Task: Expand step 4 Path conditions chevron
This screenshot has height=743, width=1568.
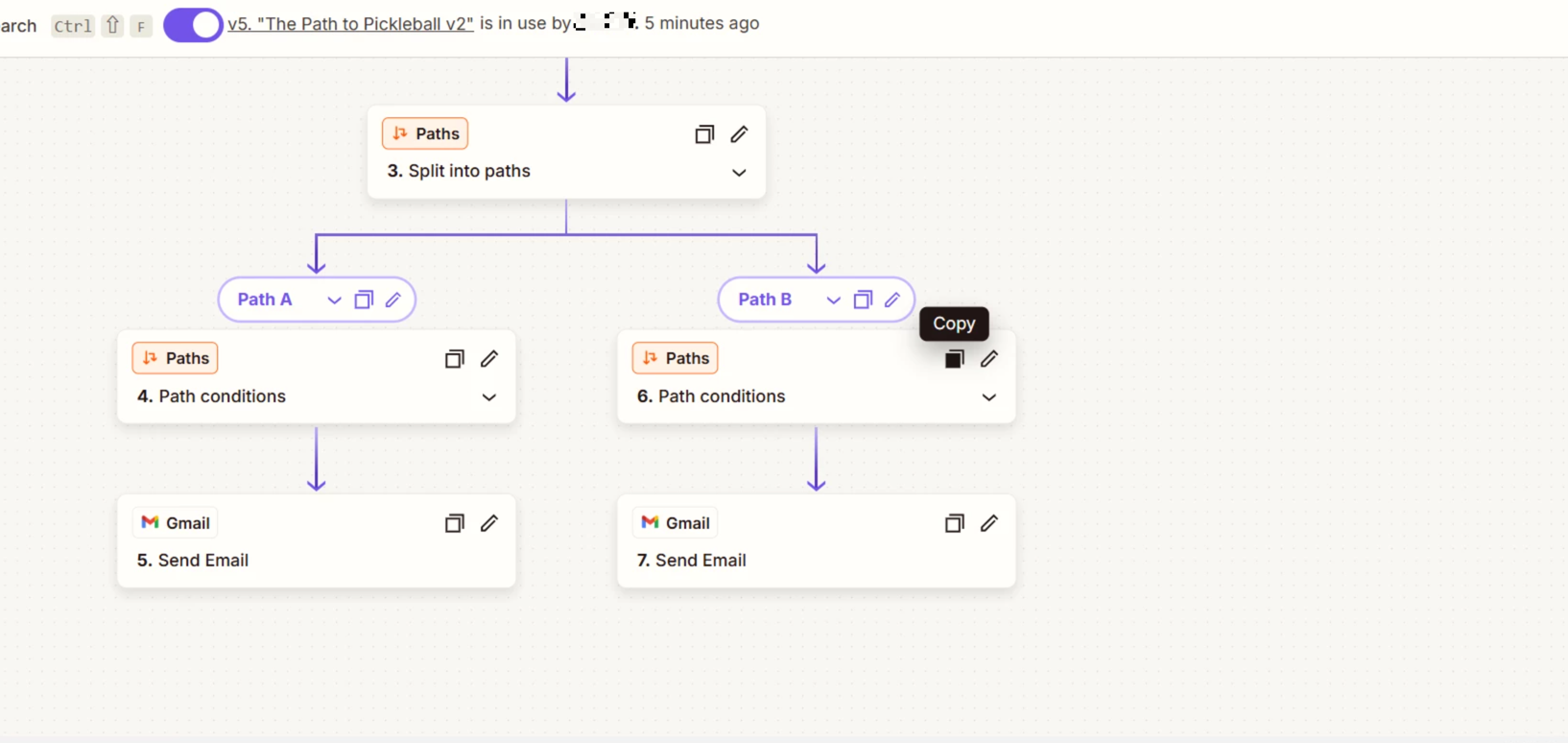Action: (489, 397)
